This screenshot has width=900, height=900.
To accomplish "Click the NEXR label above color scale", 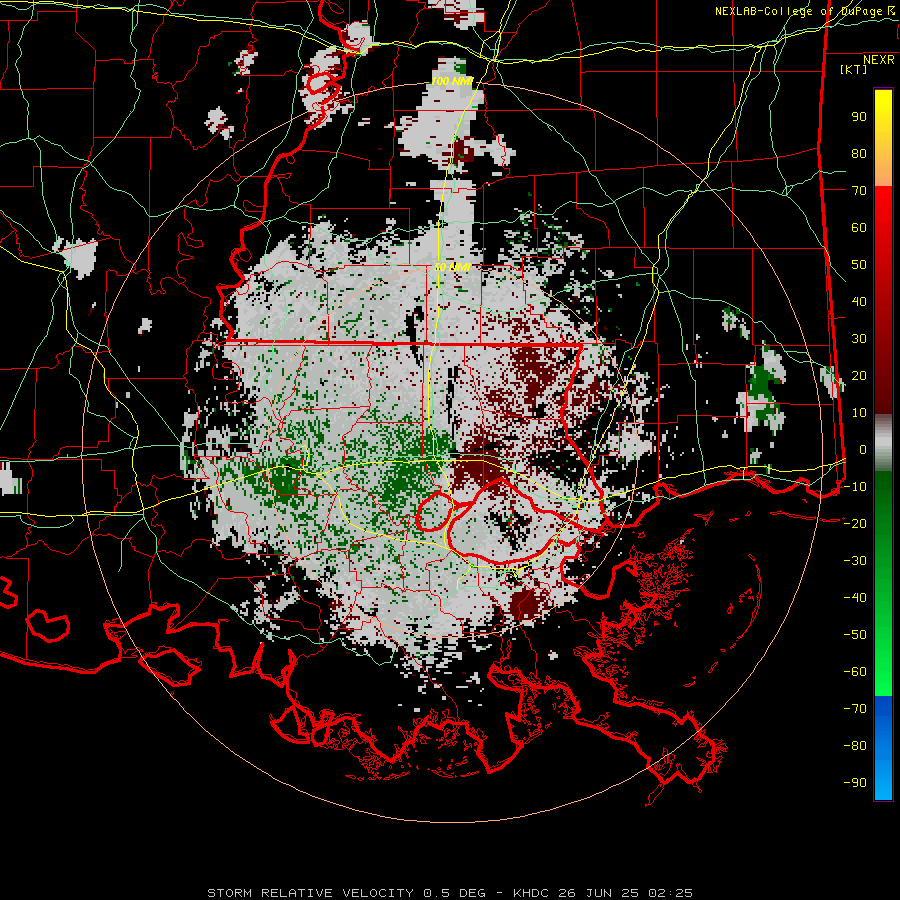I will click(x=878, y=60).
